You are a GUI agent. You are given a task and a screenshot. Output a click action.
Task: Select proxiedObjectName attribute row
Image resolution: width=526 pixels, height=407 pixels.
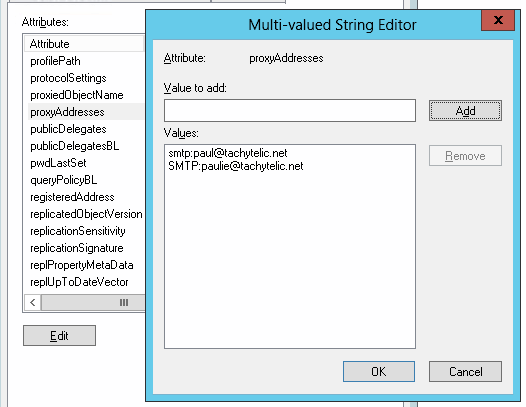pyautogui.click(x=85, y=95)
